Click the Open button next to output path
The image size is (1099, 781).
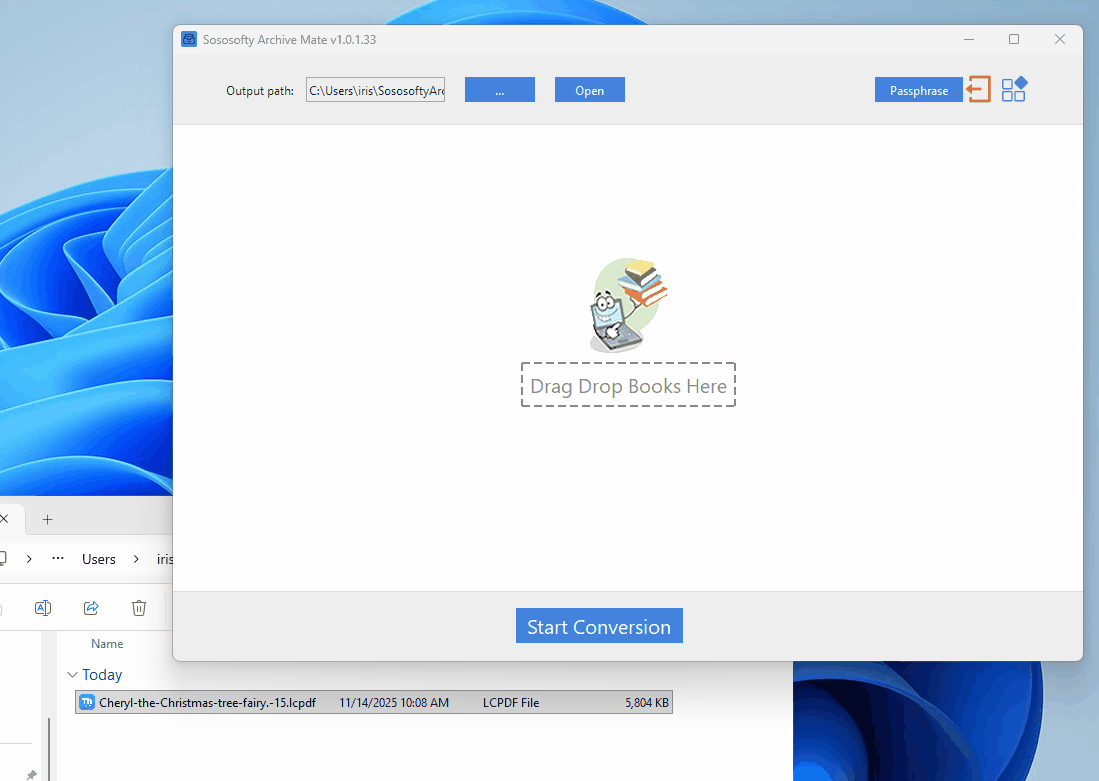click(589, 89)
